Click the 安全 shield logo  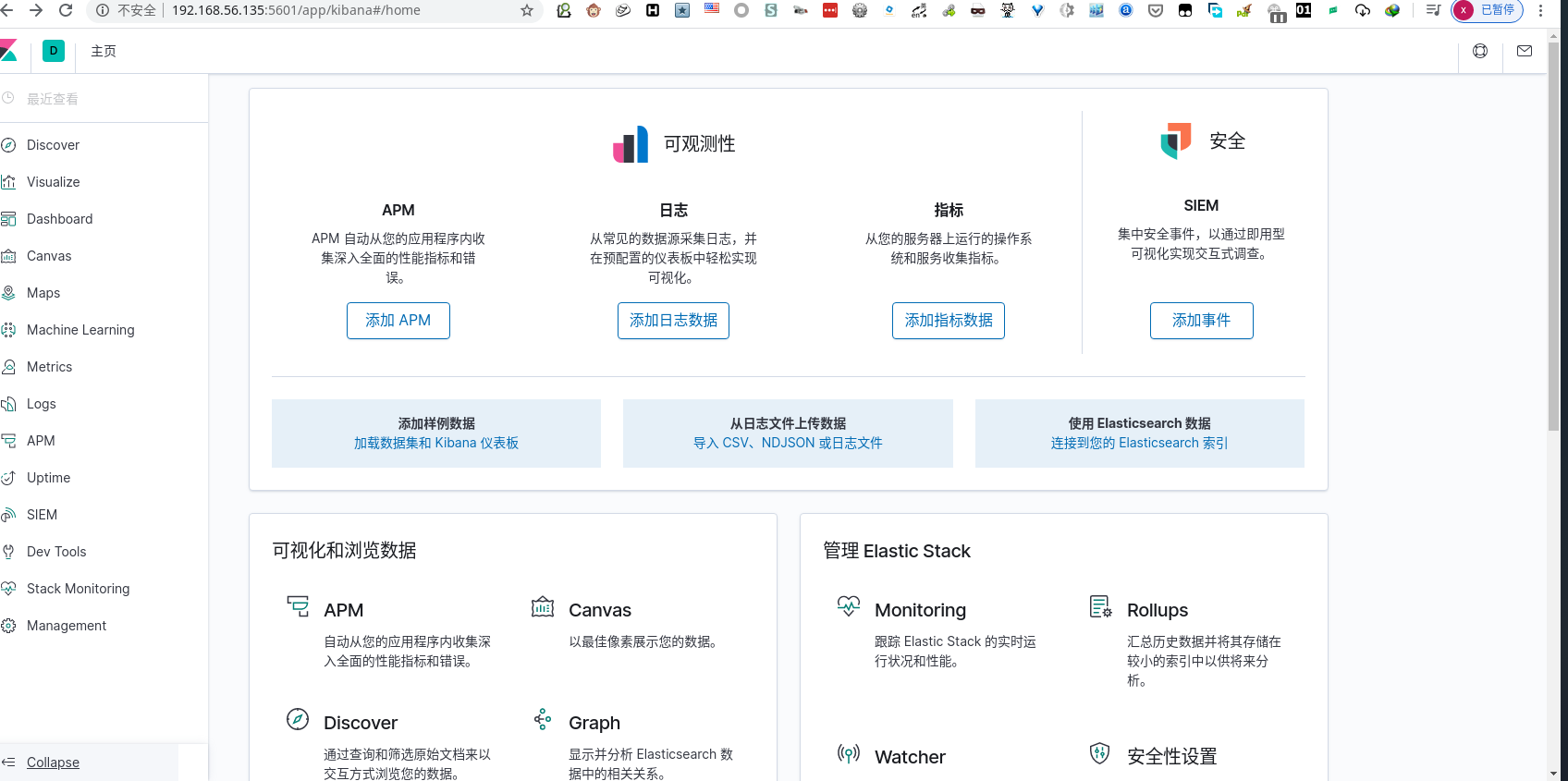click(x=1176, y=140)
